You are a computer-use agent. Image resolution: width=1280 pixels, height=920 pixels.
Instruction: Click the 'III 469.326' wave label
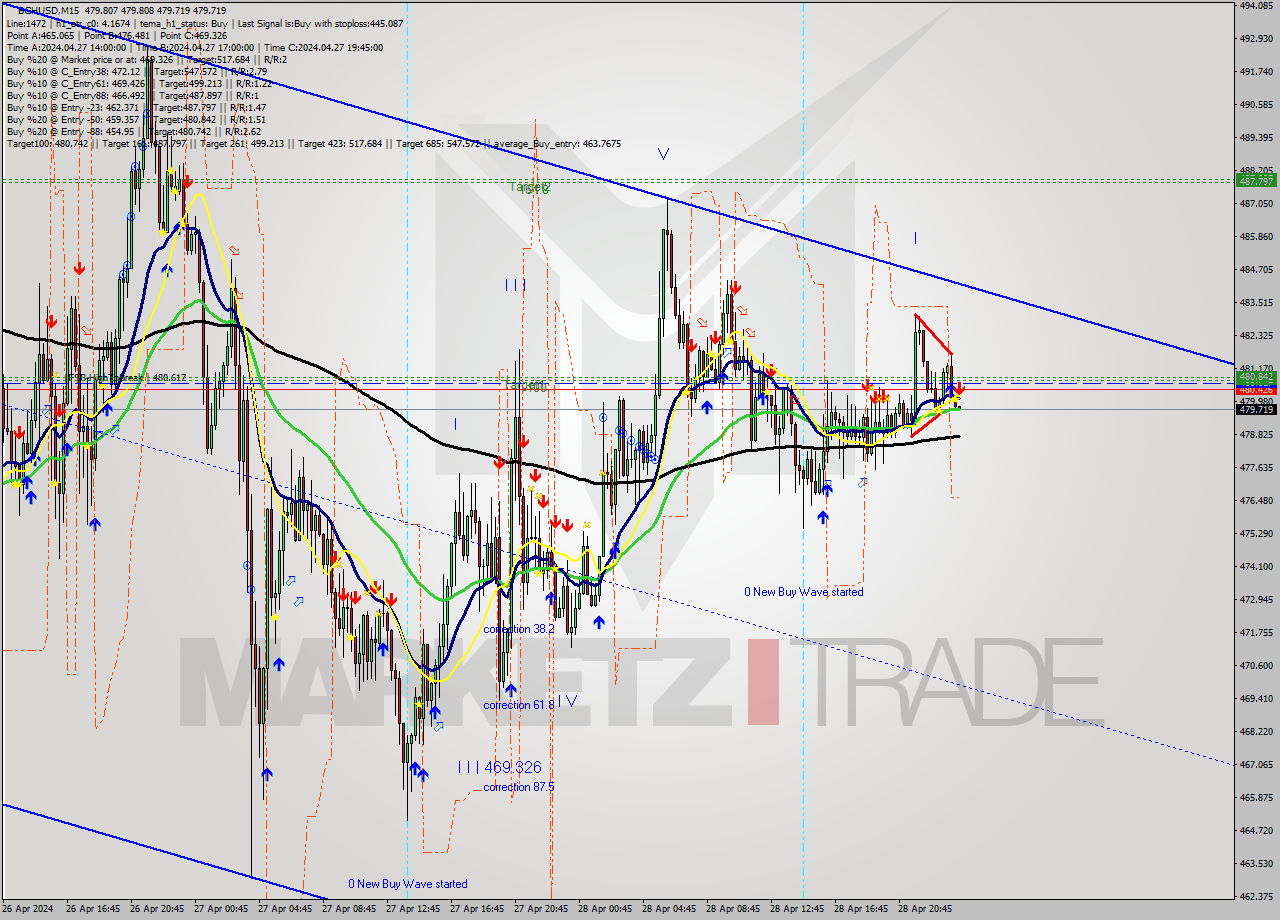499,767
